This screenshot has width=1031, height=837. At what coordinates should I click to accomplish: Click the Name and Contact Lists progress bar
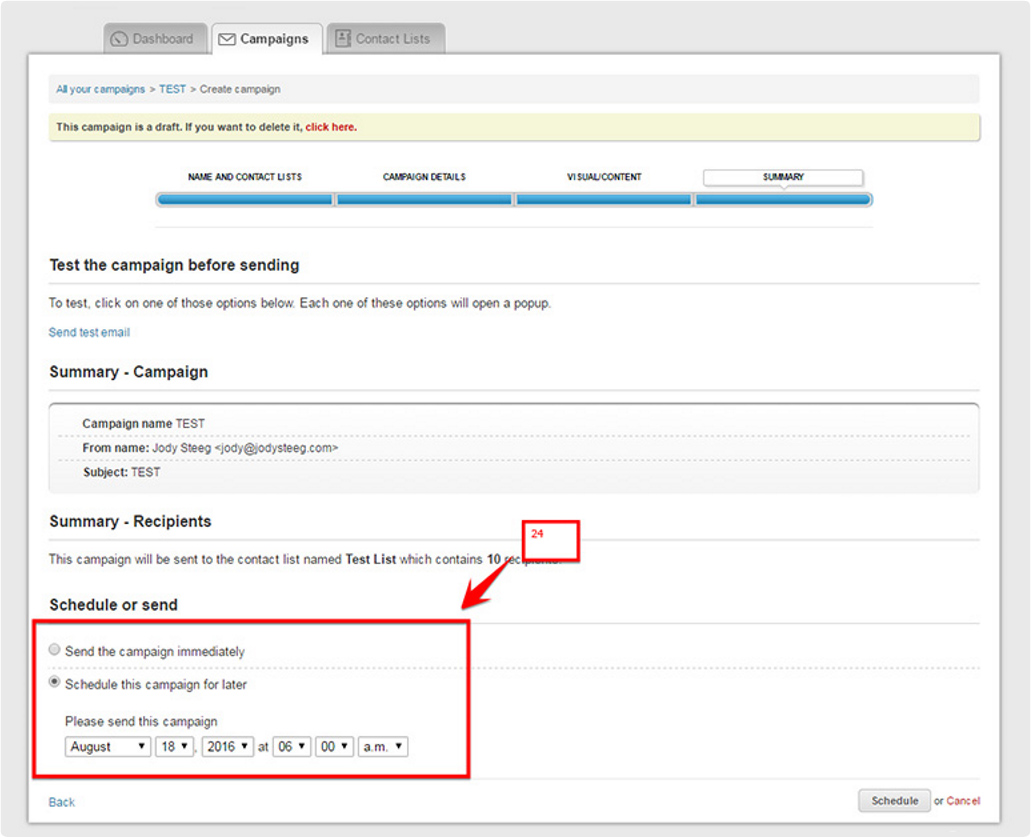(x=245, y=199)
